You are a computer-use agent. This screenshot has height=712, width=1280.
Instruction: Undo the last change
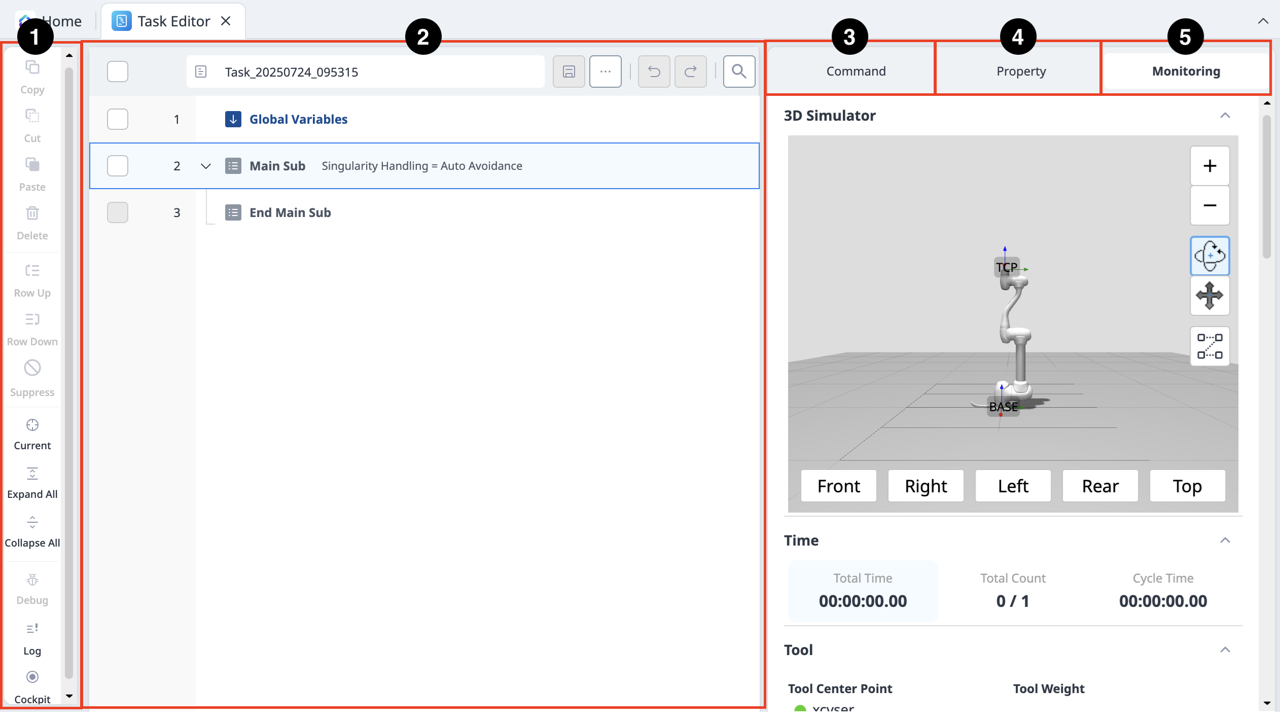click(x=653, y=71)
